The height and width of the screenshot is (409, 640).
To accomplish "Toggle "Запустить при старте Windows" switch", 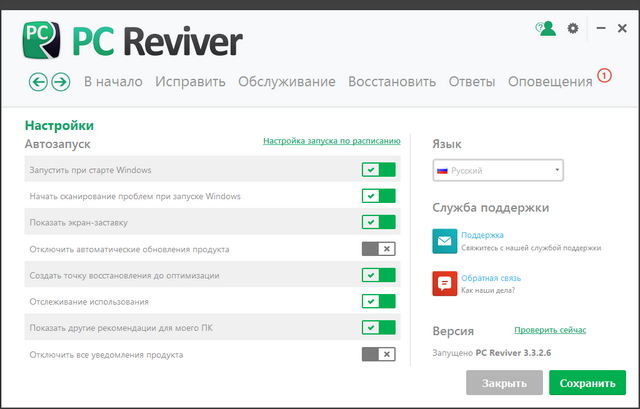I will pos(379,170).
